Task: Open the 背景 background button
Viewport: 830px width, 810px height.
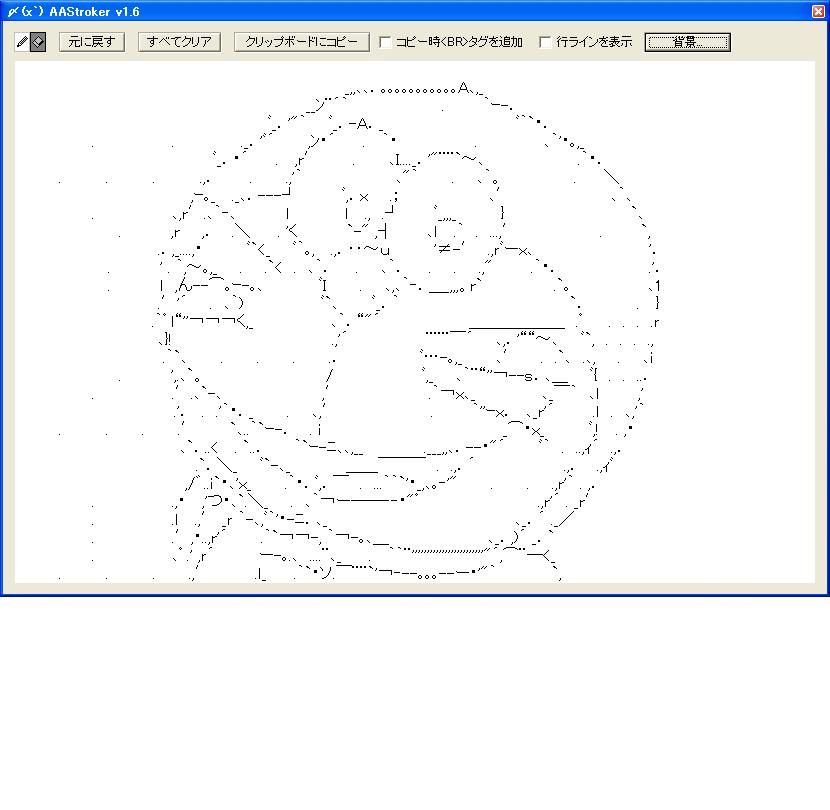Action: [688, 42]
